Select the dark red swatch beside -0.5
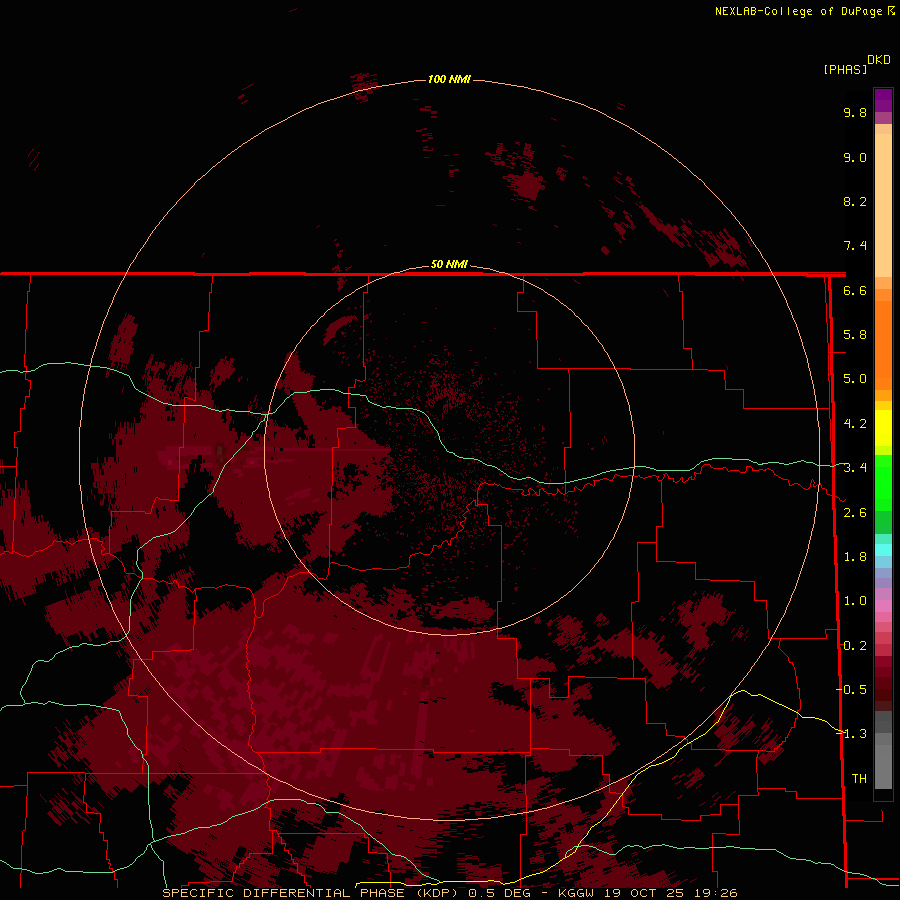 click(x=883, y=695)
